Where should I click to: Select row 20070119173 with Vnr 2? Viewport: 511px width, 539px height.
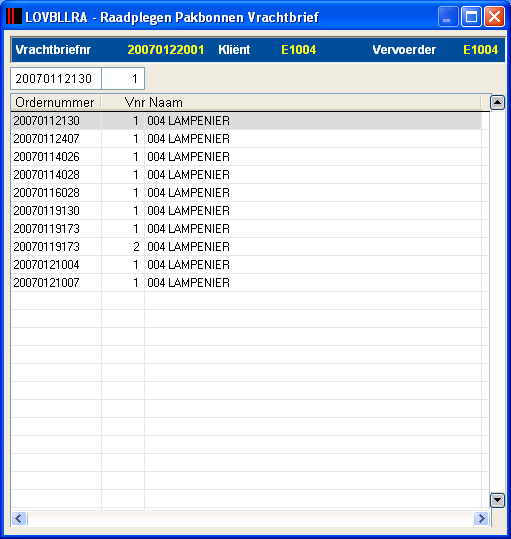[x=246, y=247]
